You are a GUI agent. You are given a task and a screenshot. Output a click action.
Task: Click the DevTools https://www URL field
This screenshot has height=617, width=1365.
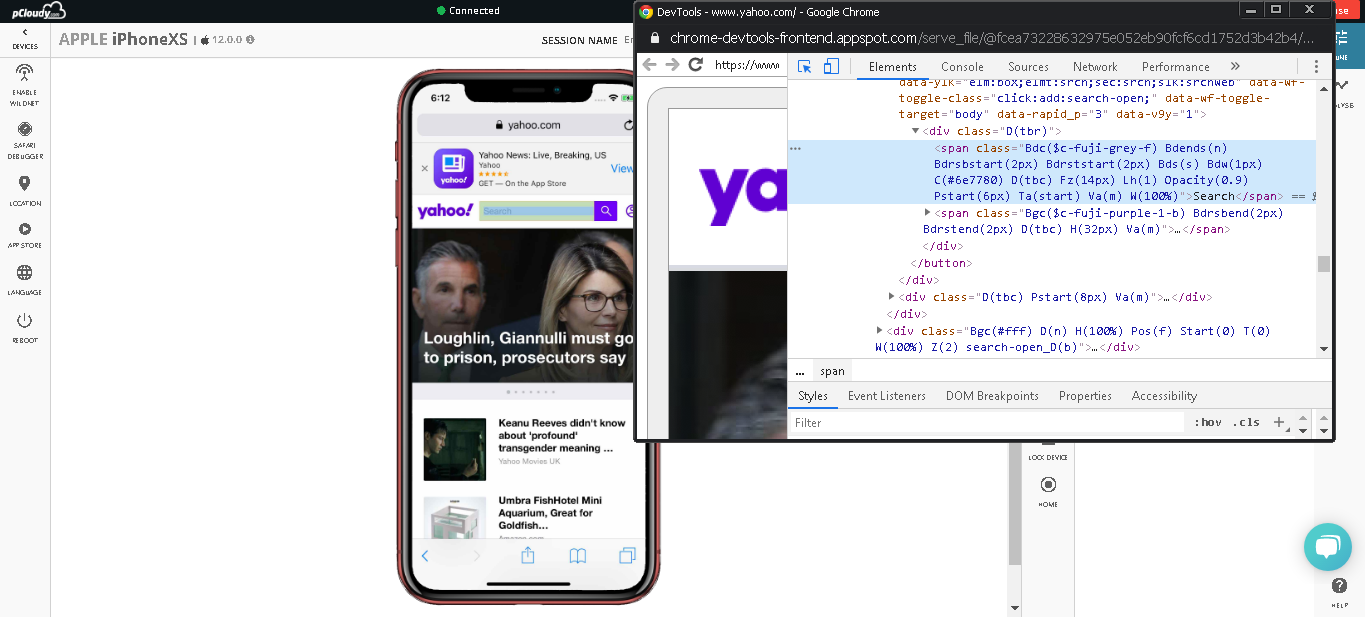pyautogui.click(x=747, y=65)
